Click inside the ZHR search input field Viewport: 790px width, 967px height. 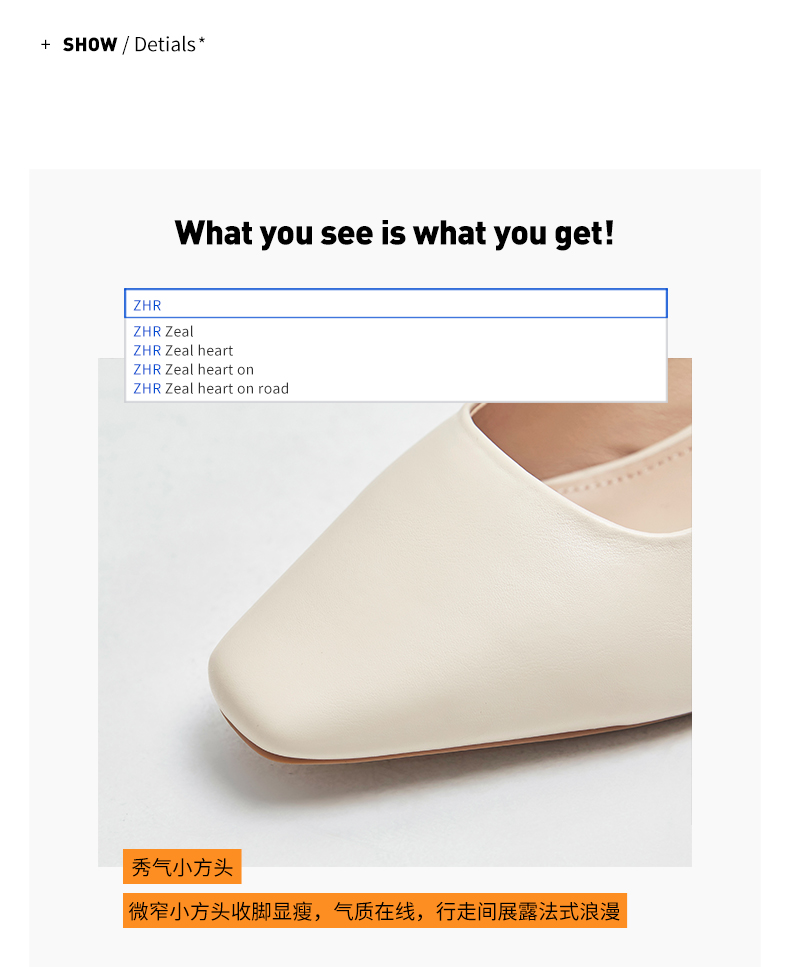pyautogui.click(x=396, y=303)
